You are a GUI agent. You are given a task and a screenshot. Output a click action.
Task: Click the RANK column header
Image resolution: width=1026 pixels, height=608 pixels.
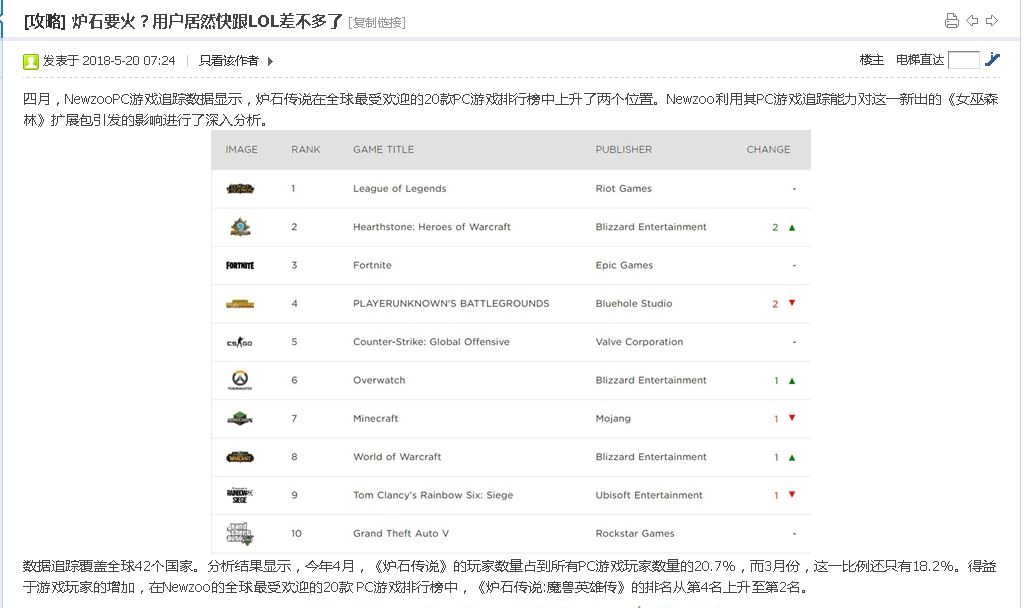coord(306,149)
